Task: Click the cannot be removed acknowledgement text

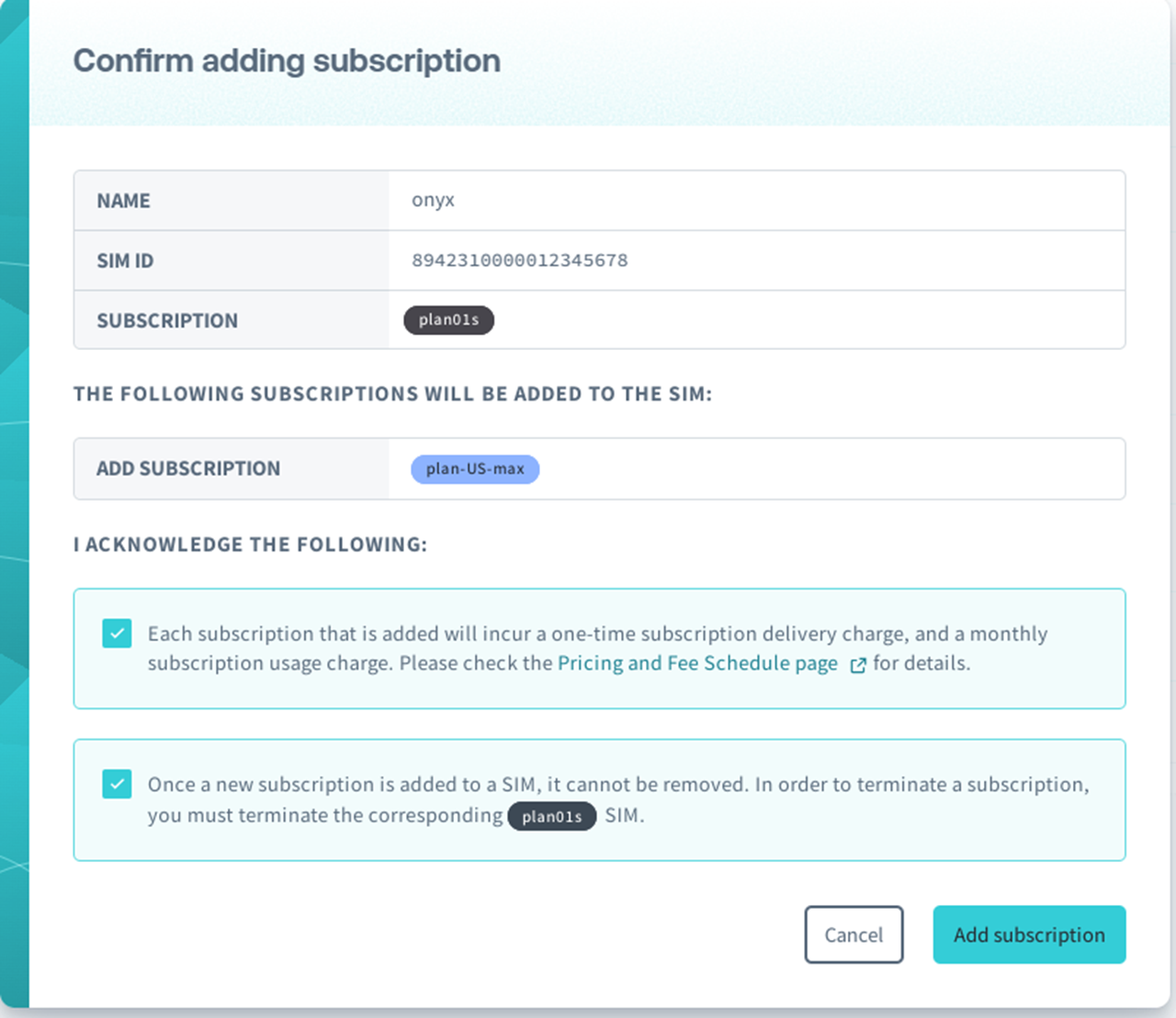Action: [617, 785]
